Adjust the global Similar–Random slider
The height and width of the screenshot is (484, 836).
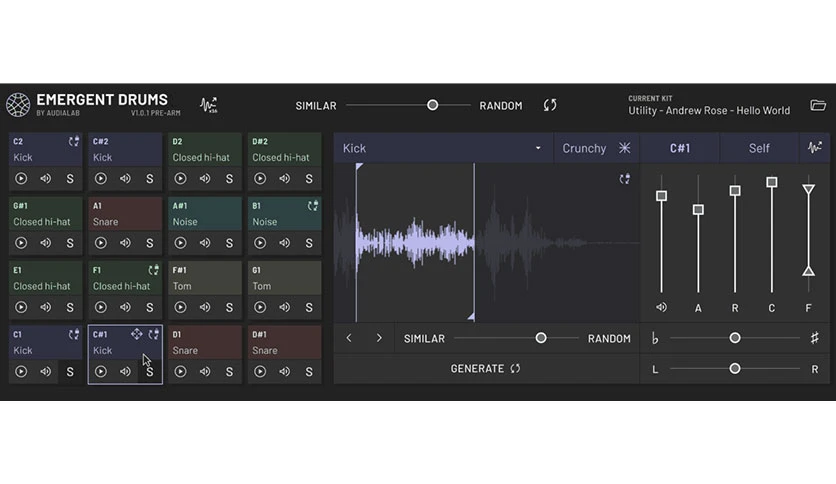(432, 105)
